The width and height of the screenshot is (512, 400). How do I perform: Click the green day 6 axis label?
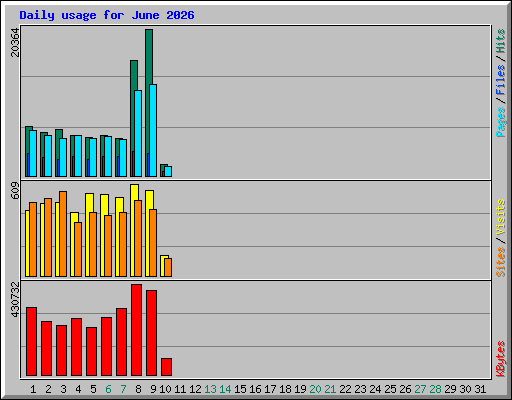108,389
